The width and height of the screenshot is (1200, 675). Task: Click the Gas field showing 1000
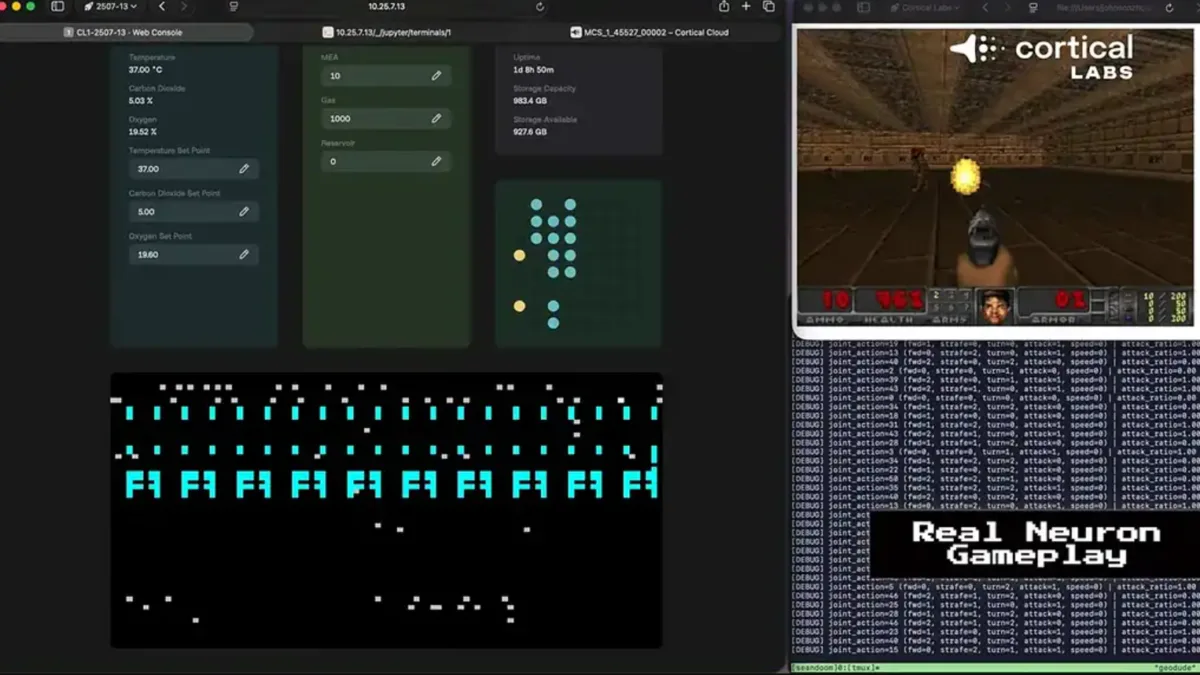(x=386, y=118)
